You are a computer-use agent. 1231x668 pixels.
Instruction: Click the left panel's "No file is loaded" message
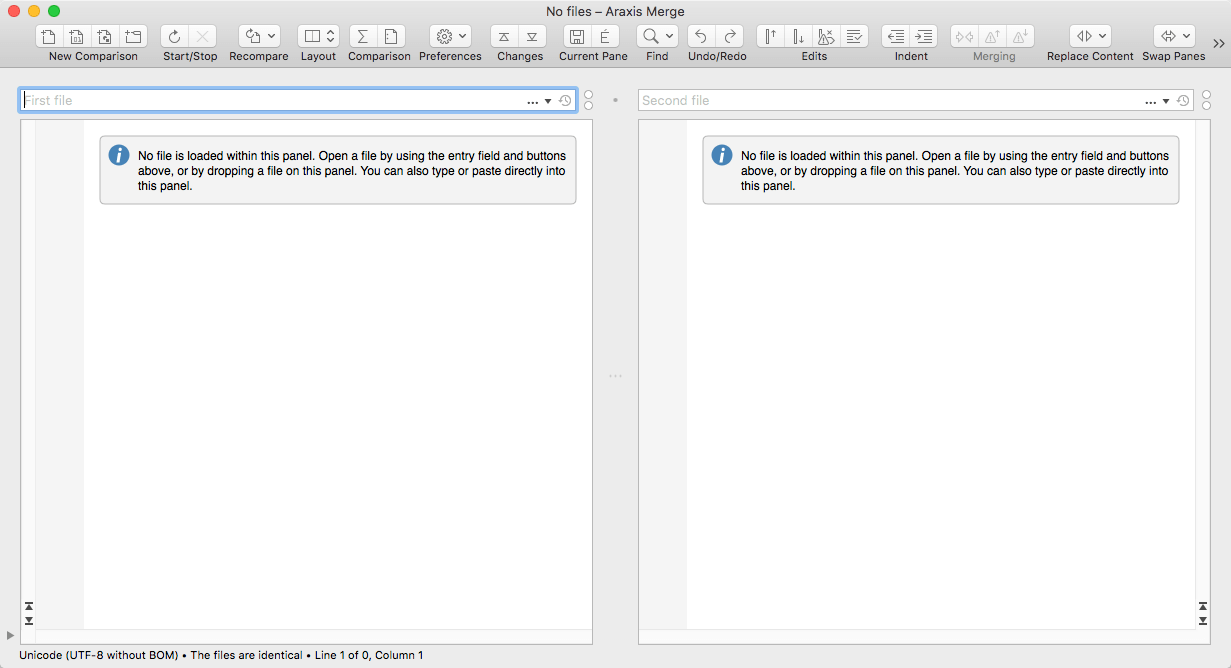pyautogui.click(x=352, y=171)
